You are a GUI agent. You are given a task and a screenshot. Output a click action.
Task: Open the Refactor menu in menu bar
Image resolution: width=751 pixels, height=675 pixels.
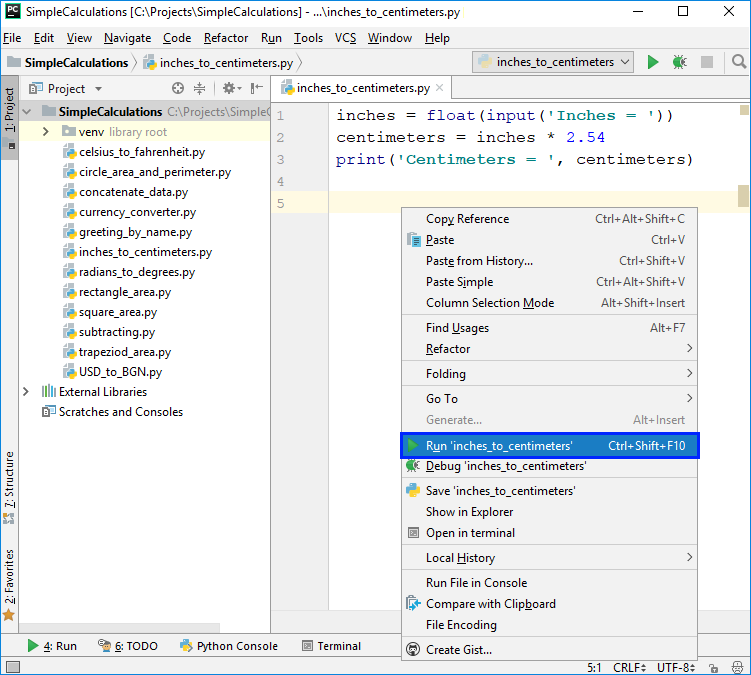pyautogui.click(x=226, y=38)
